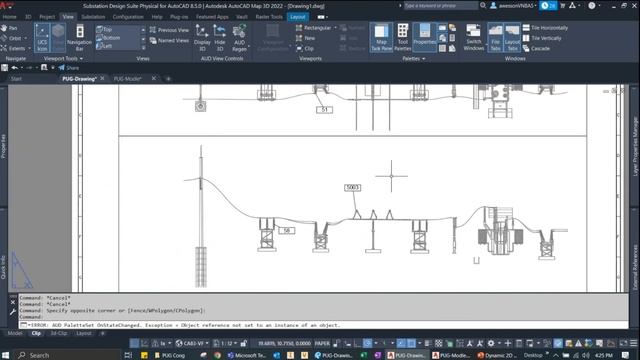The width and height of the screenshot is (640, 360).
Task: Toggle PAPER space in status bar
Action: (x=322, y=343)
